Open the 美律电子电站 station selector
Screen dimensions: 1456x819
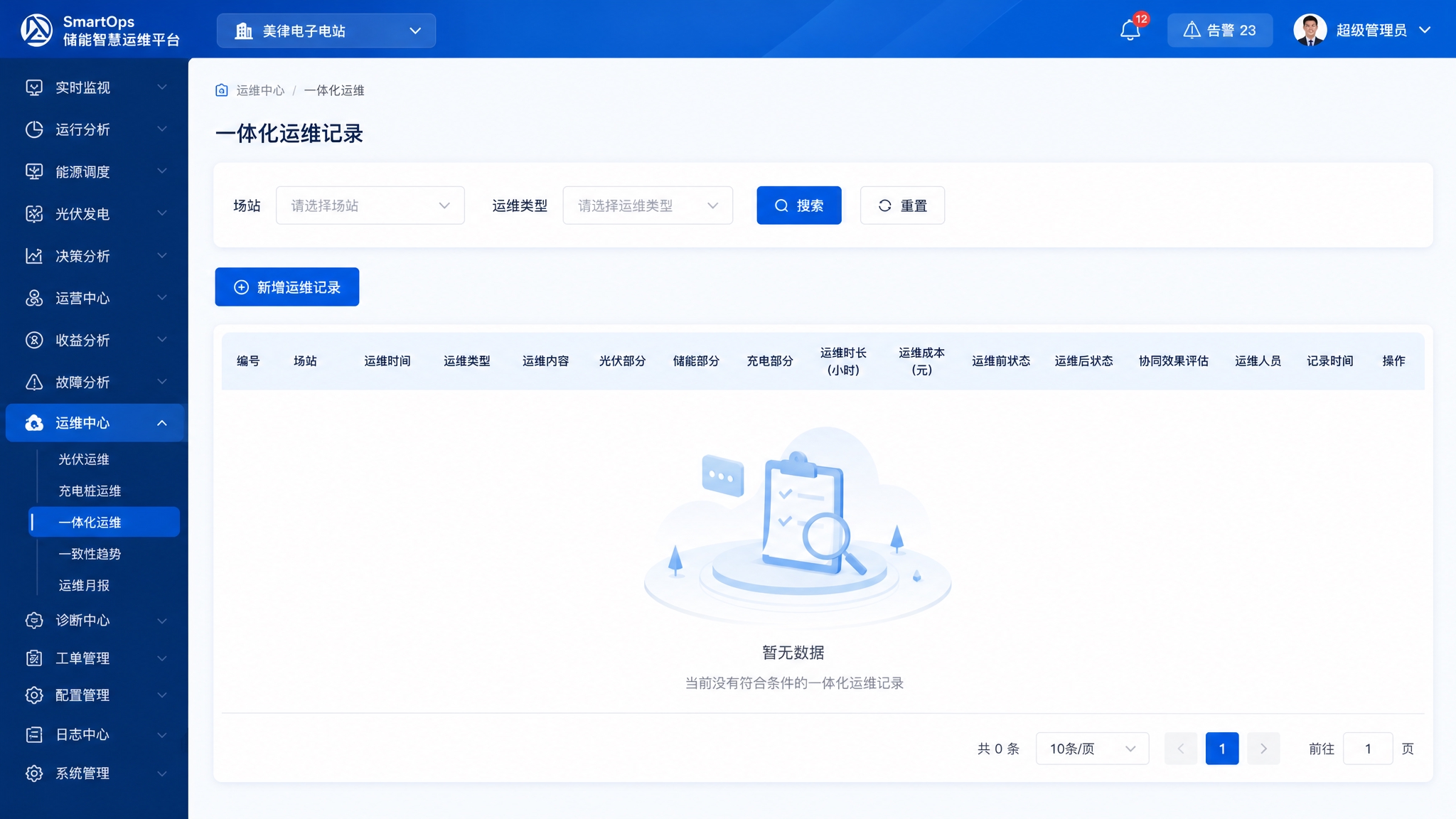[326, 31]
